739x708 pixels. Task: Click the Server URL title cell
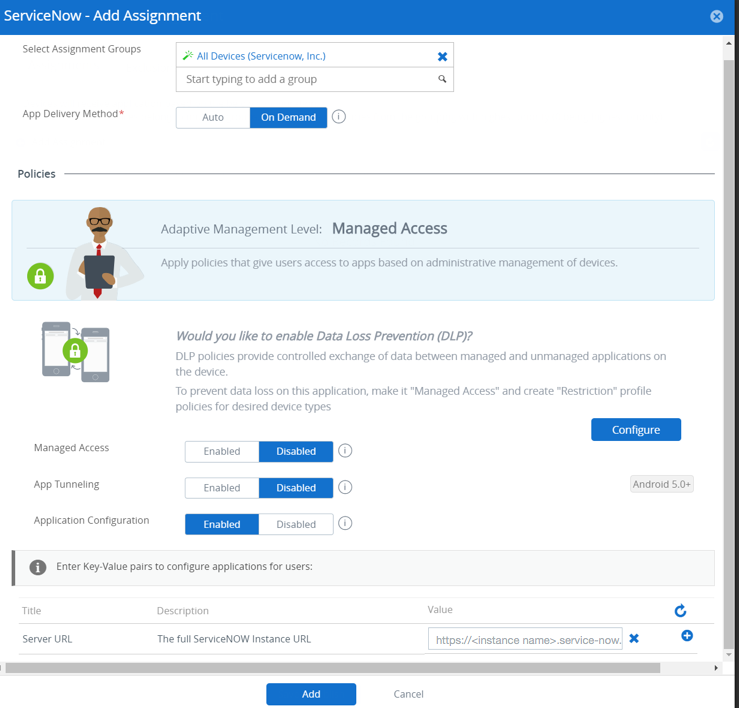point(47,639)
